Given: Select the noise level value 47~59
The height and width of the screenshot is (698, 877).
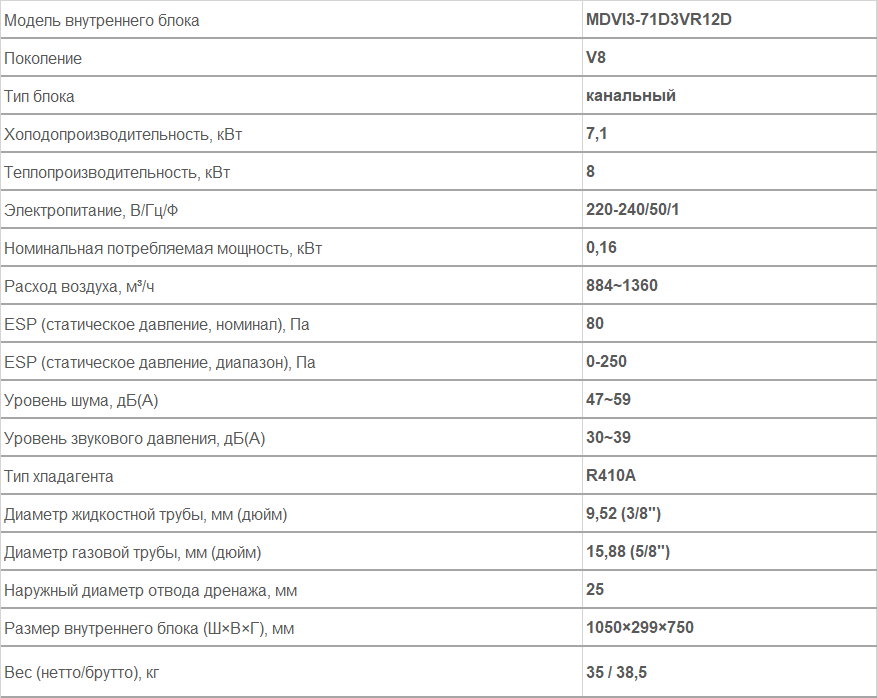Looking at the screenshot, I should pos(608,399).
